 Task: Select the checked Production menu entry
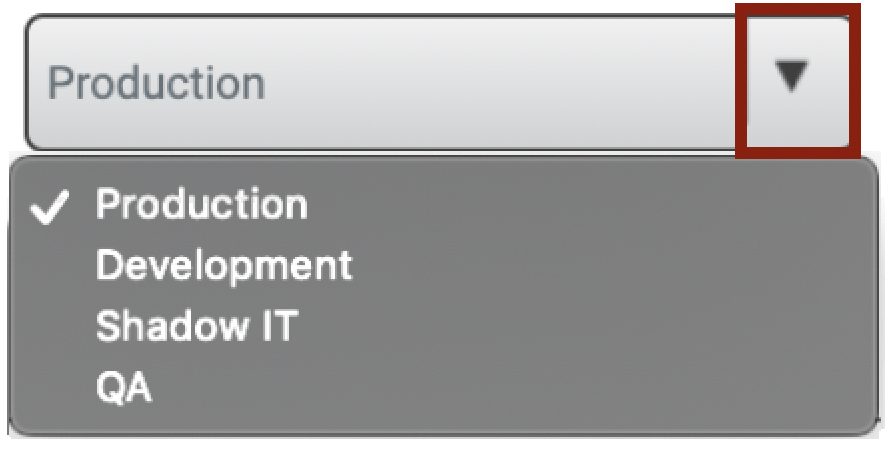pyautogui.click(x=201, y=204)
